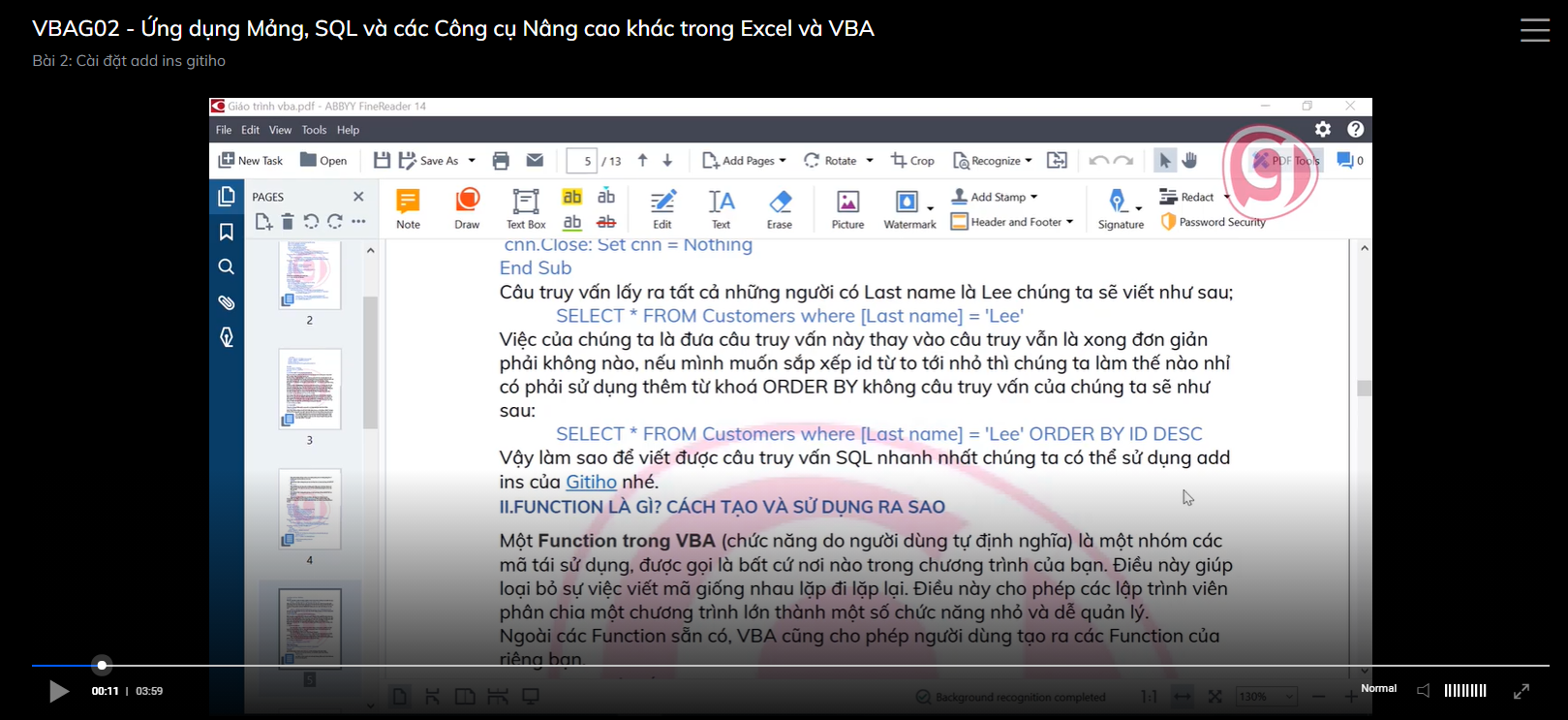The image size is (1568, 720).
Task: Click Password Security button
Action: pos(1214,222)
